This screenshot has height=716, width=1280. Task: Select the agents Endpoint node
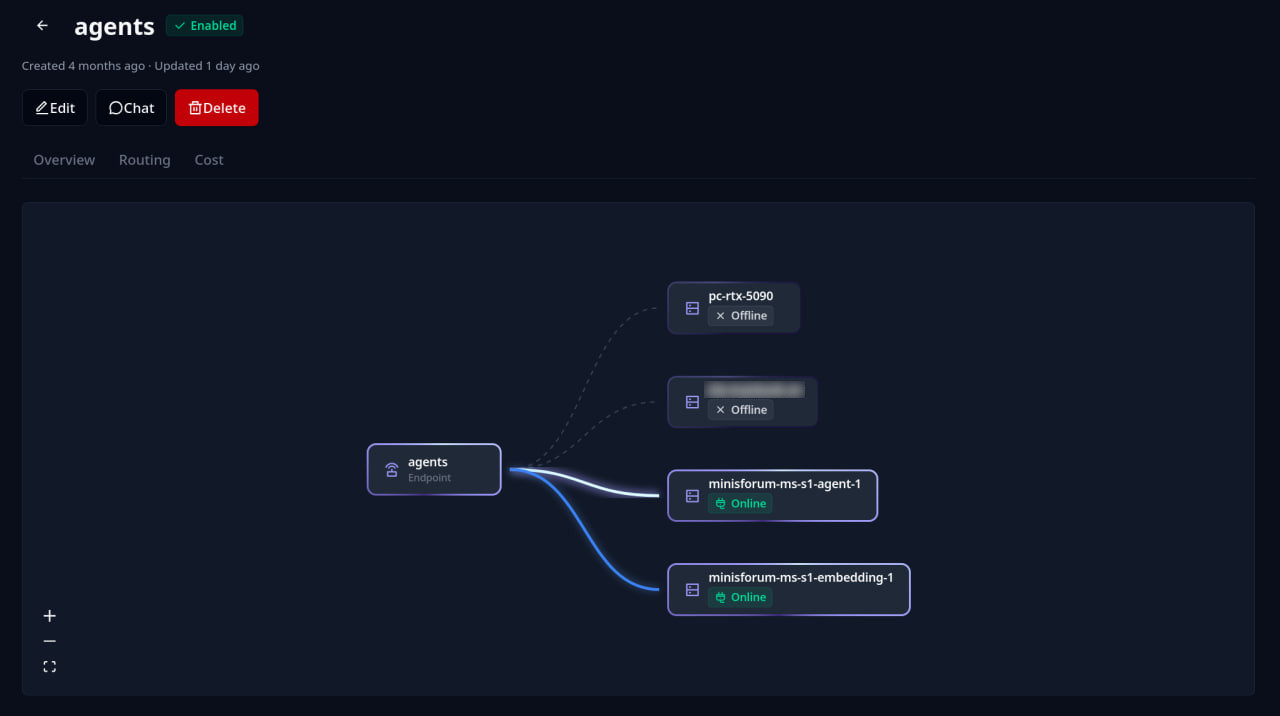tap(434, 469)
